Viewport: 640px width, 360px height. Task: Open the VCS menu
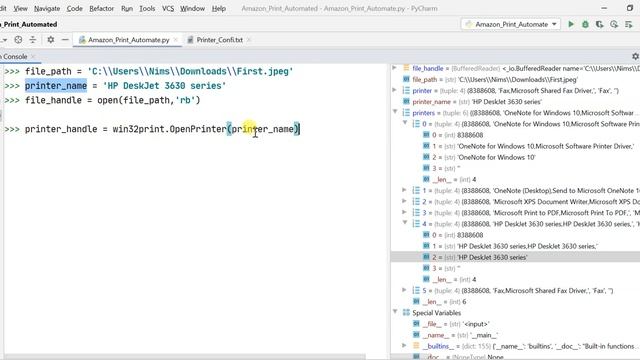pyautogui.click(x=168, y=8)
